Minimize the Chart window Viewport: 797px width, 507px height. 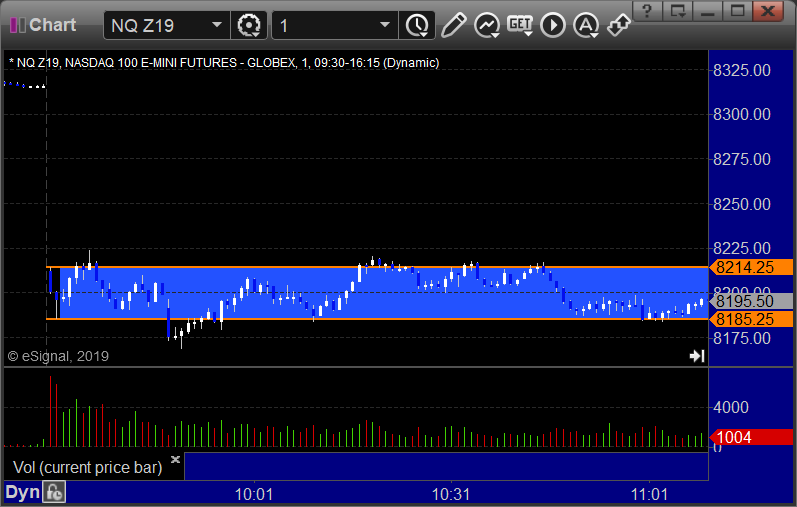pos(708,10)
